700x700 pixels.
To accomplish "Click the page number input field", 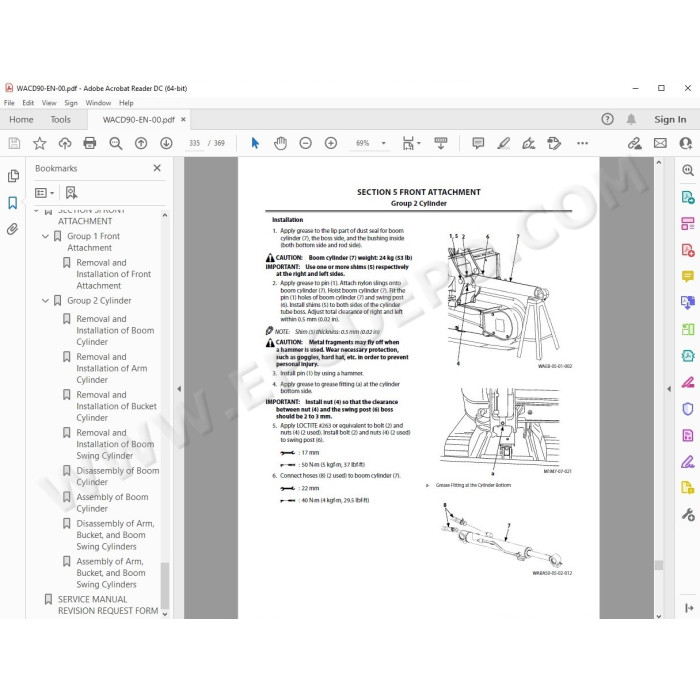I will [194, 143].
